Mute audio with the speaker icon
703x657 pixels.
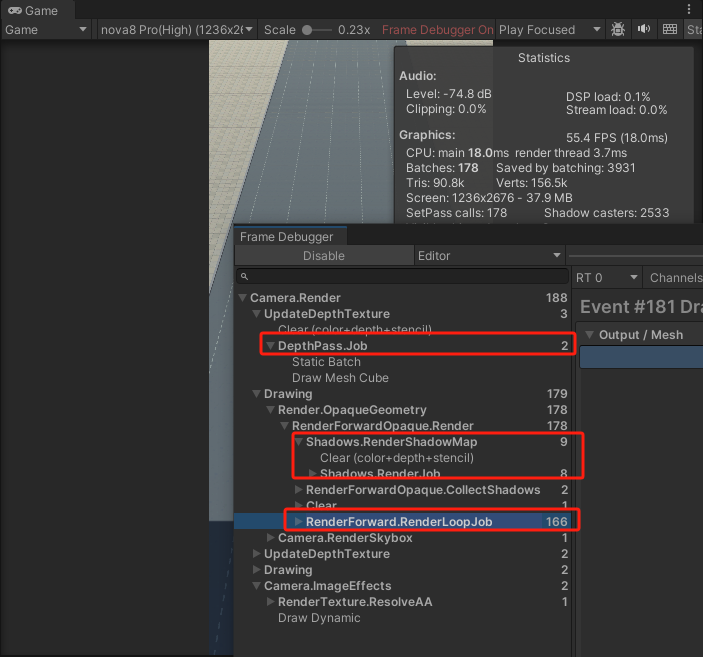(x=644, y=30)
